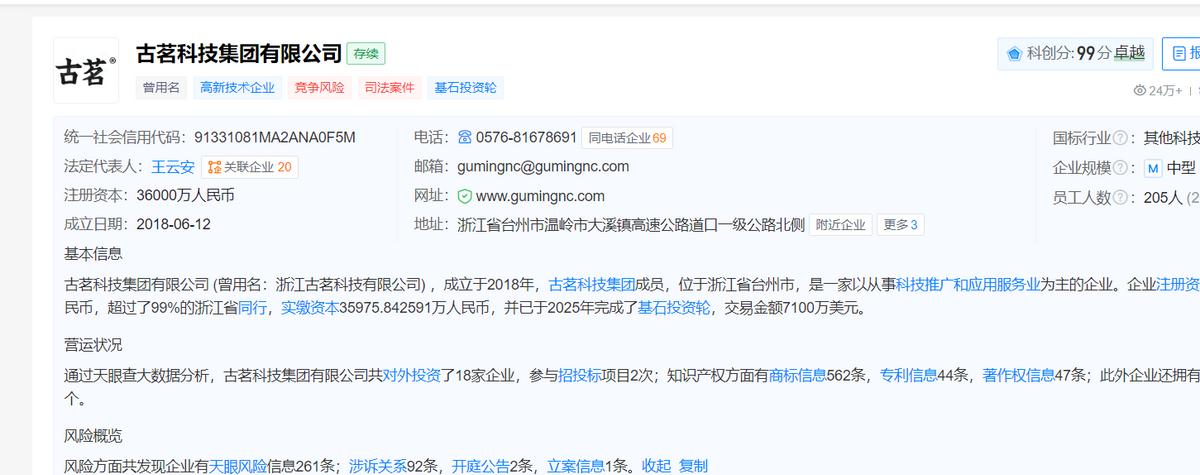This screenshot has height=475, width=1200.
Task: Select the 竞争风险 tag
Action: tap(319, 88)
